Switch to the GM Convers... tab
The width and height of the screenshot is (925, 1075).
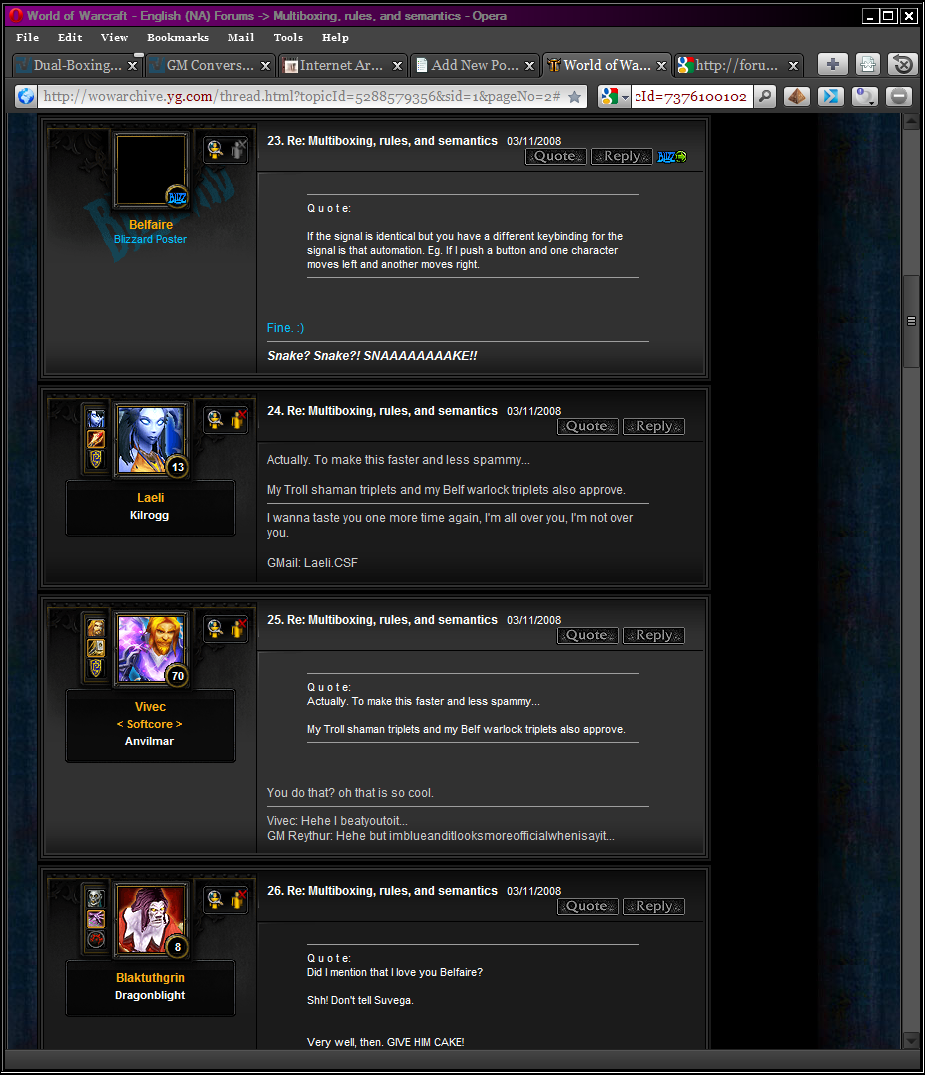[211, 65]
